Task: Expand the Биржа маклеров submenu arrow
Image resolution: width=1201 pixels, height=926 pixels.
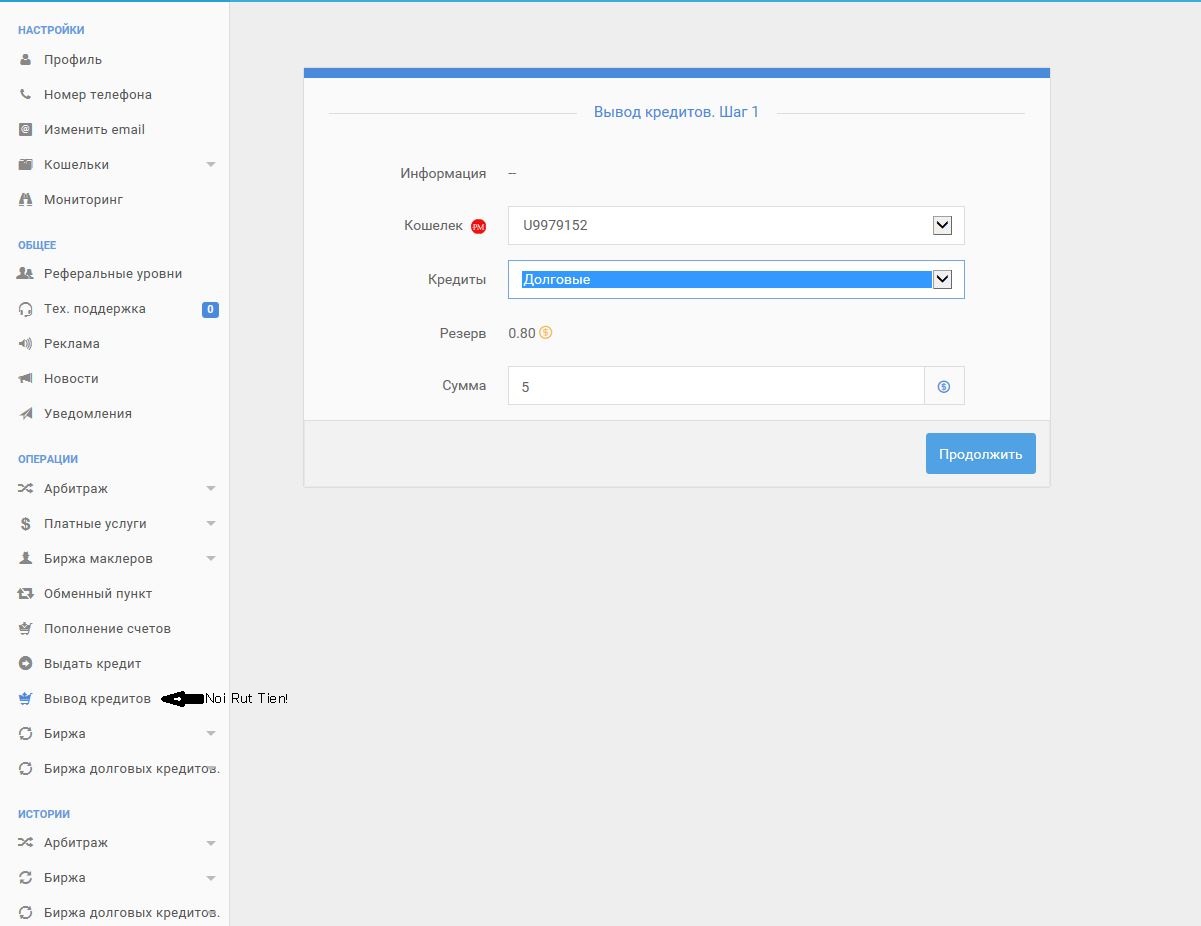Action: pyautogui.click(x=211, y=559)
